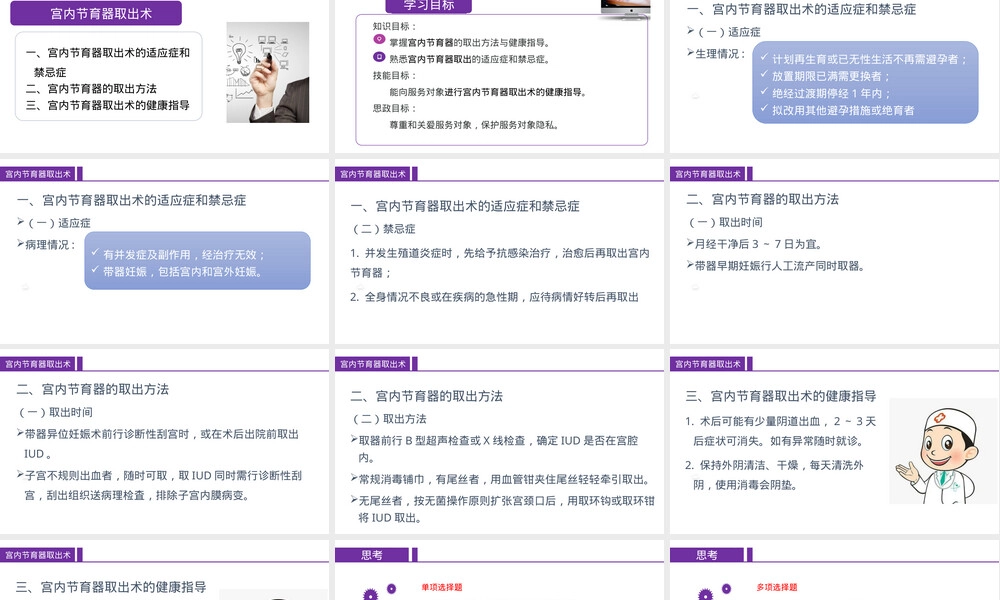Click the "生理情况:" label

pos(720,54)
